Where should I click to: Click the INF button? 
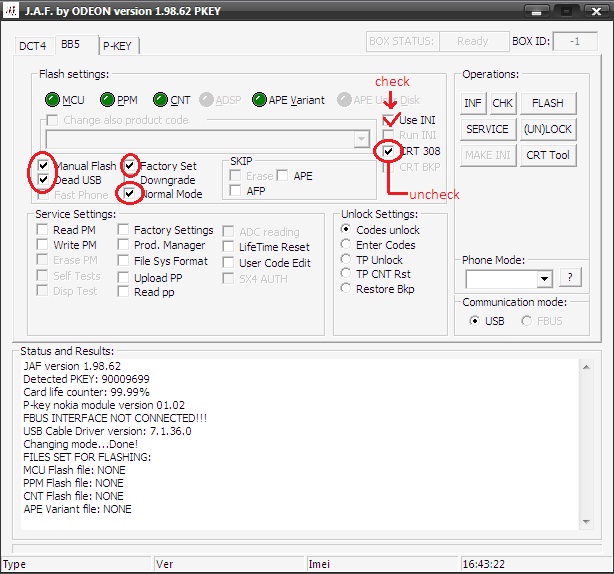[473, 103]
